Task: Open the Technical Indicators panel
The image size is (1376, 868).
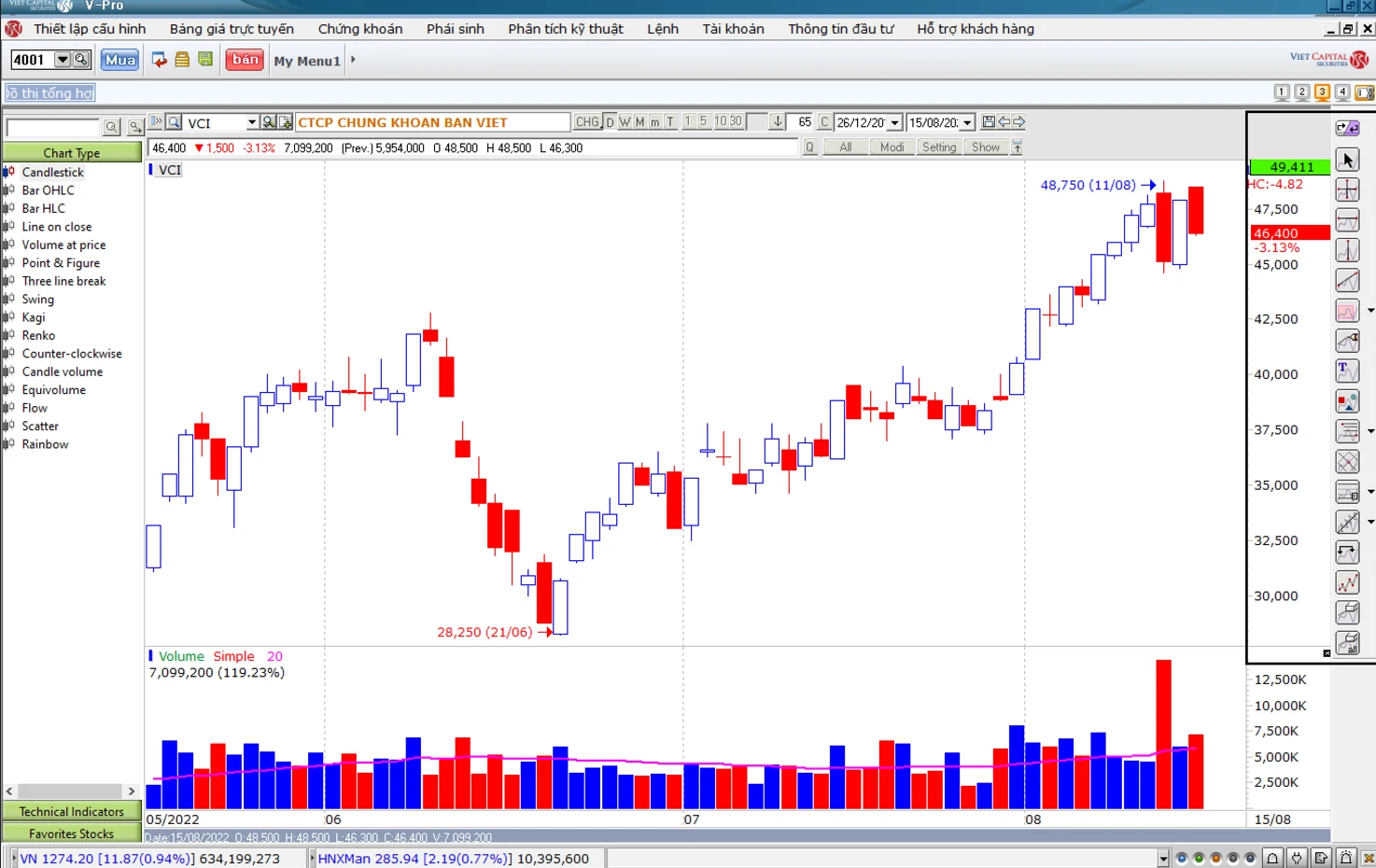Action: point(71,812)
